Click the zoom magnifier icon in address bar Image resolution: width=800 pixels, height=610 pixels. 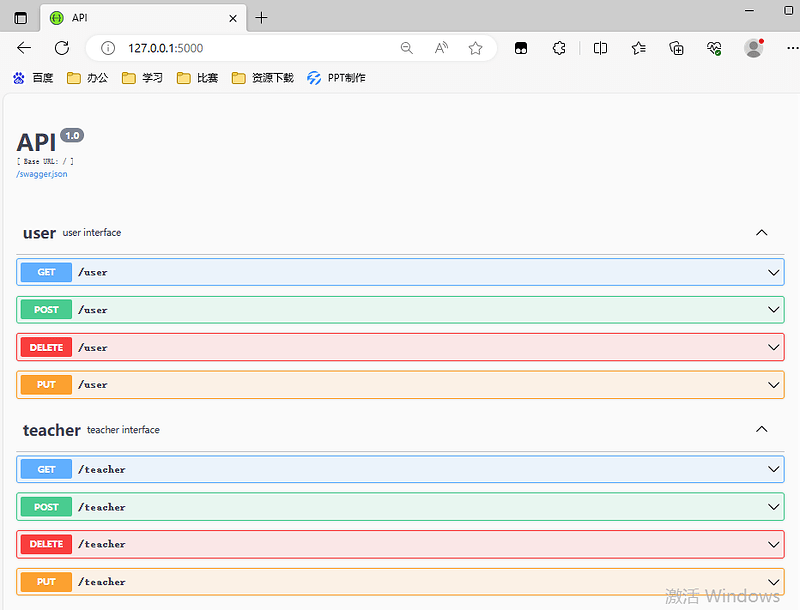[407, 48]
